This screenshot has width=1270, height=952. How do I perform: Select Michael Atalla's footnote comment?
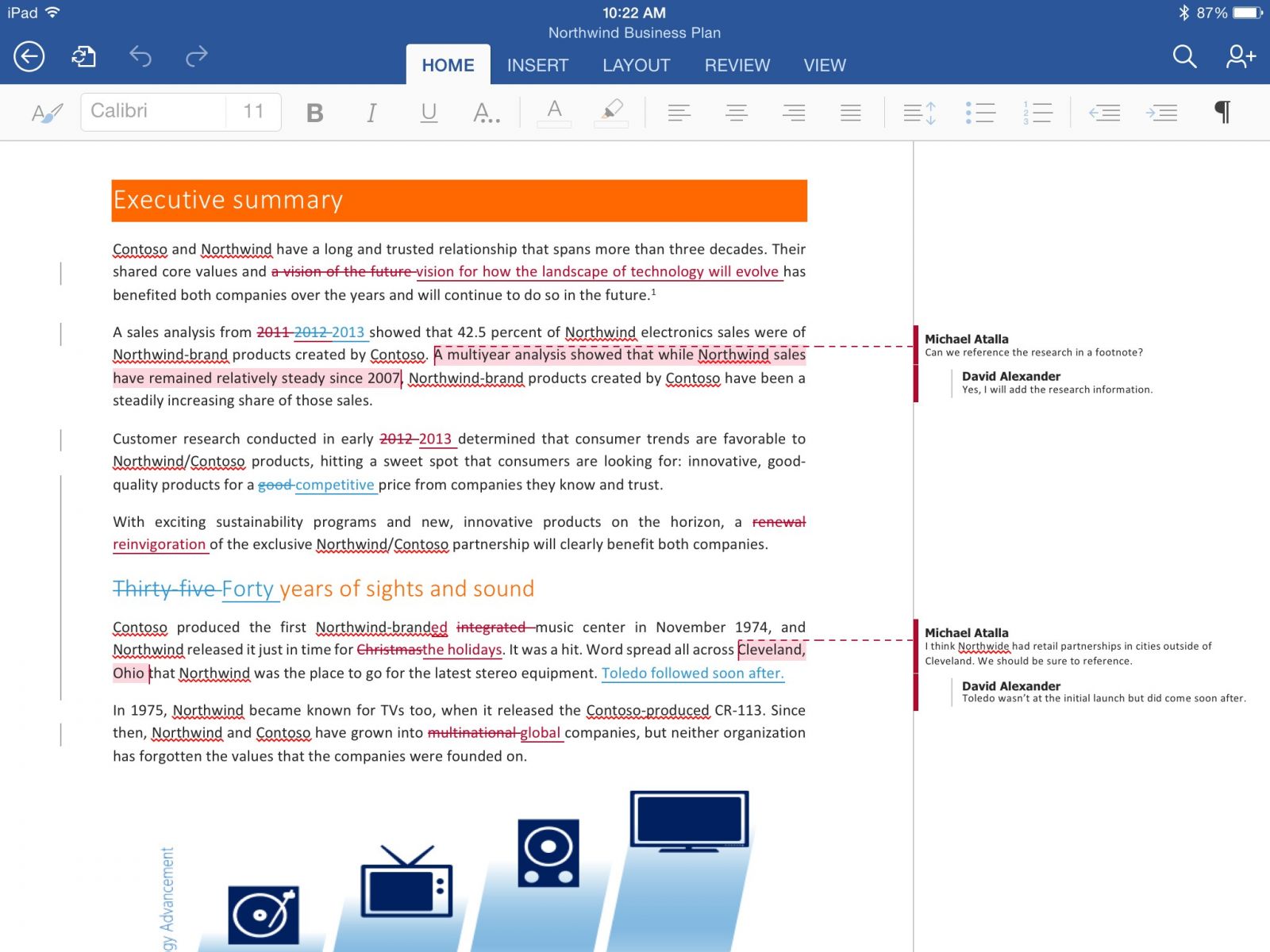click(x=1033, y=345)
